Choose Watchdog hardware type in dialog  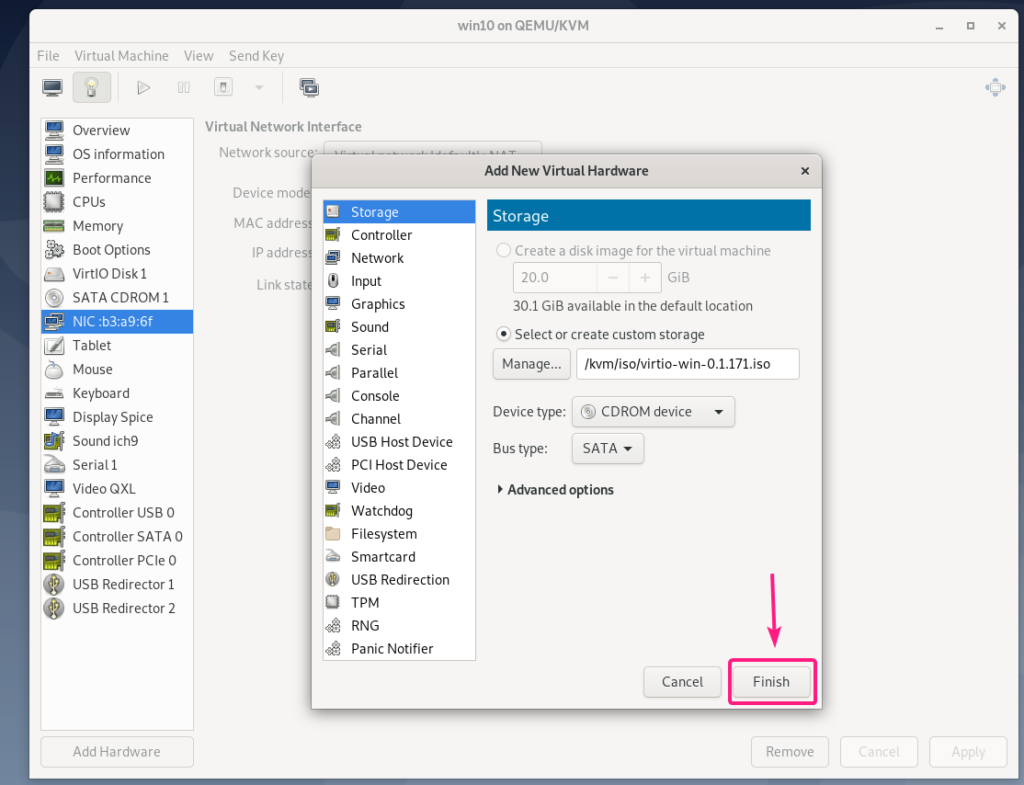coord(399,511)
